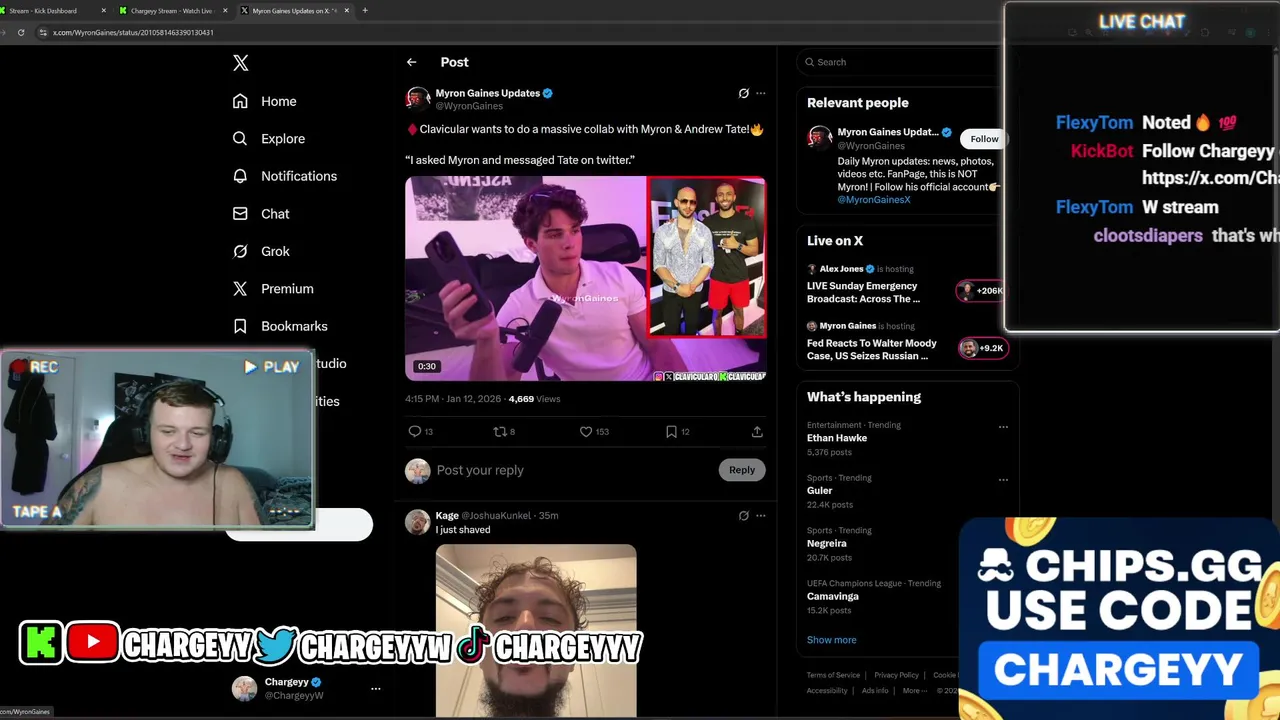Reload the page in the browser
This screenshot has height=720, width=1280.
(x=20, y=32)
